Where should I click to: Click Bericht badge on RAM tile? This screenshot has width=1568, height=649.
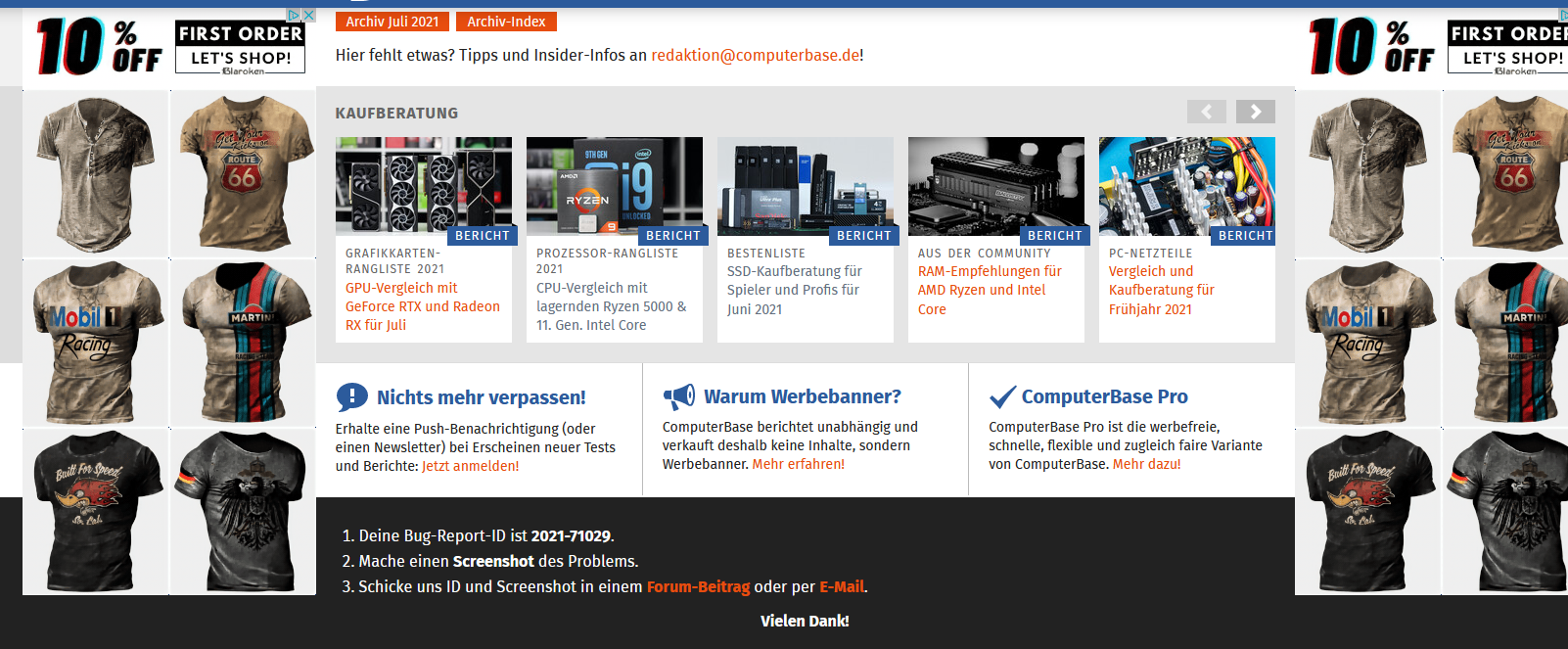pyautogui.click(x=1055, y=235)
